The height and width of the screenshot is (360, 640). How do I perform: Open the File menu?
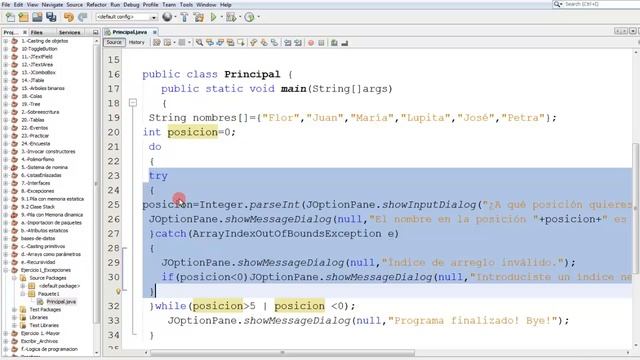(6, 5)
